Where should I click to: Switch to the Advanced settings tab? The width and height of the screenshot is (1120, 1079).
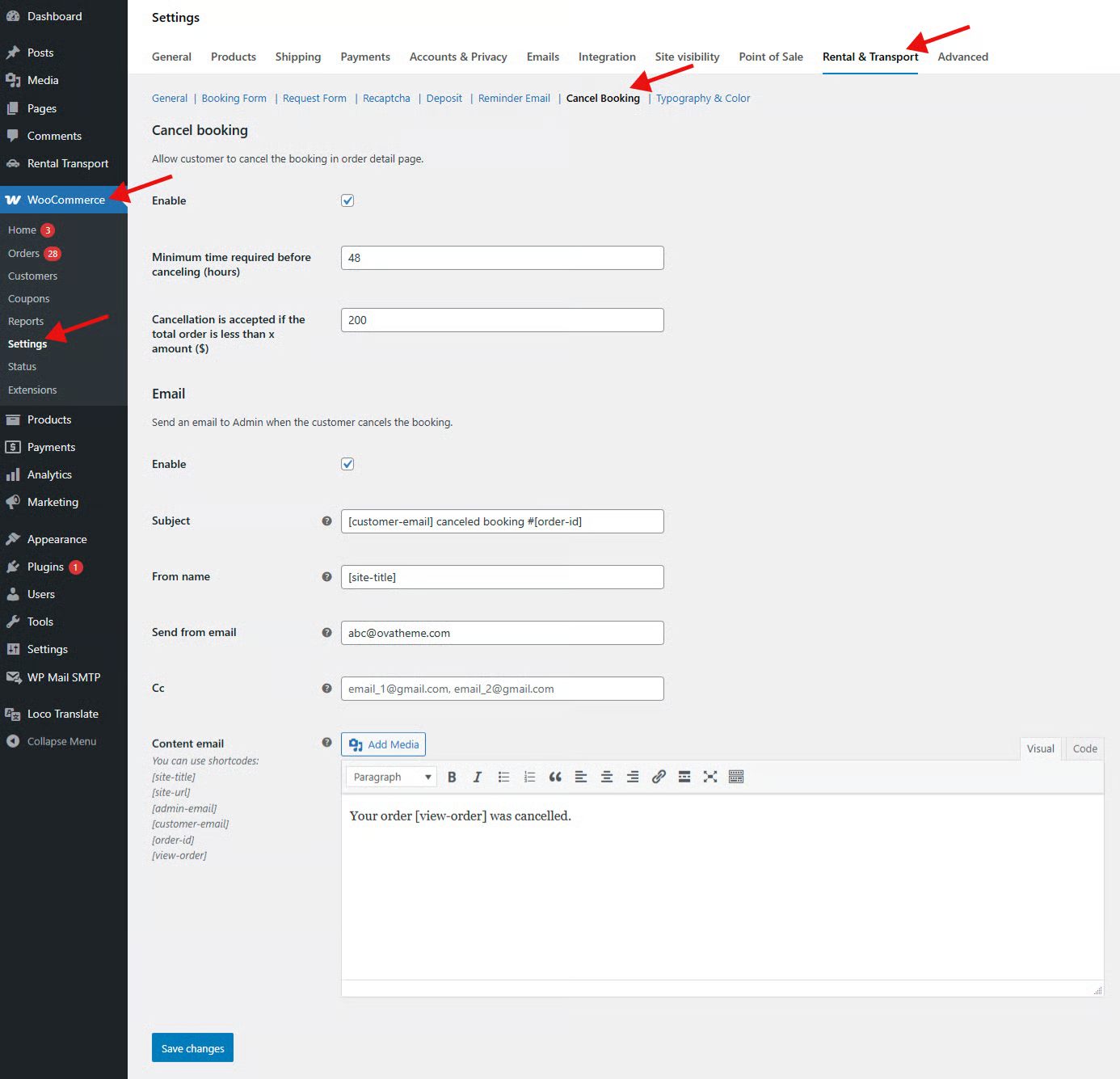pos(962,57)
